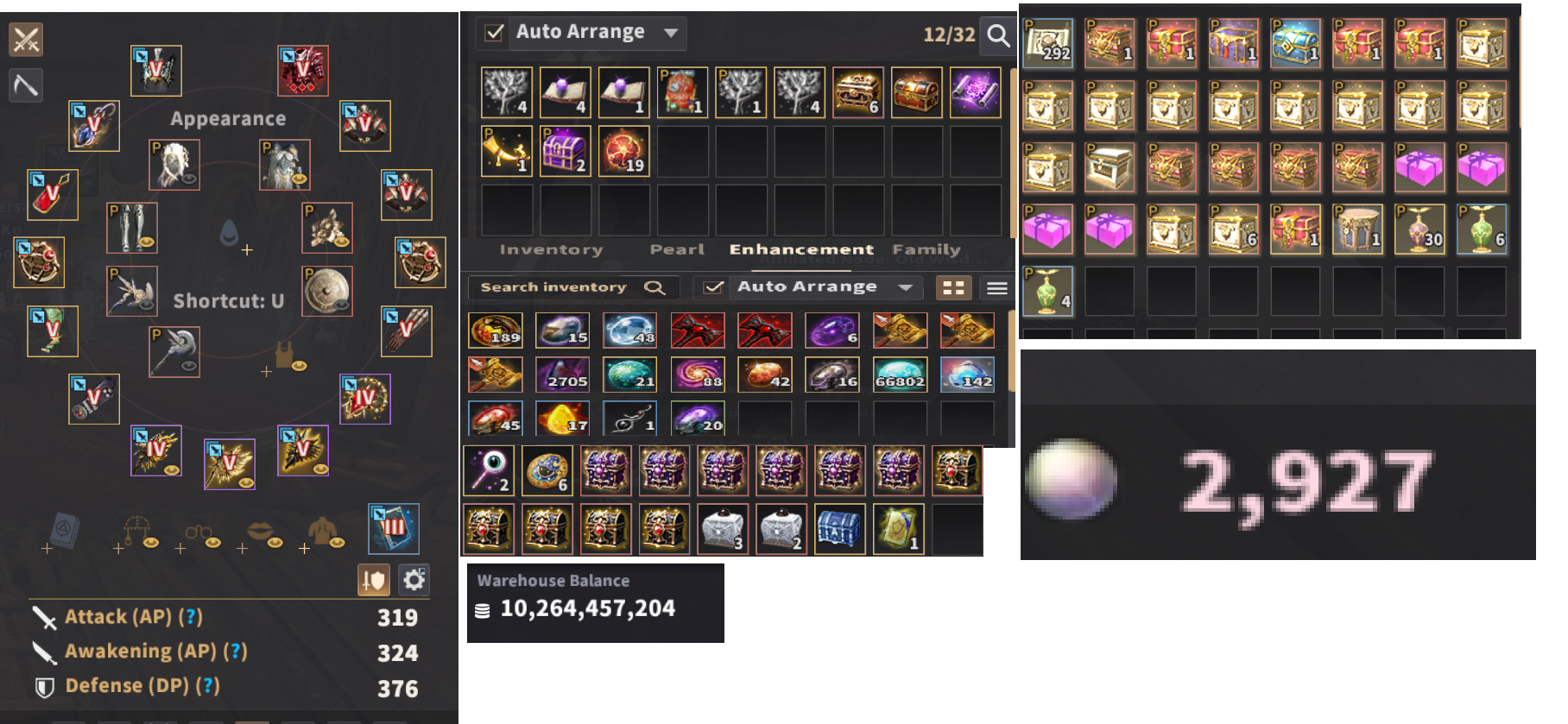This screenshot has height=724, width=1568.
Task: Switch inventory to grid view icon
Action: coord(953,287)
